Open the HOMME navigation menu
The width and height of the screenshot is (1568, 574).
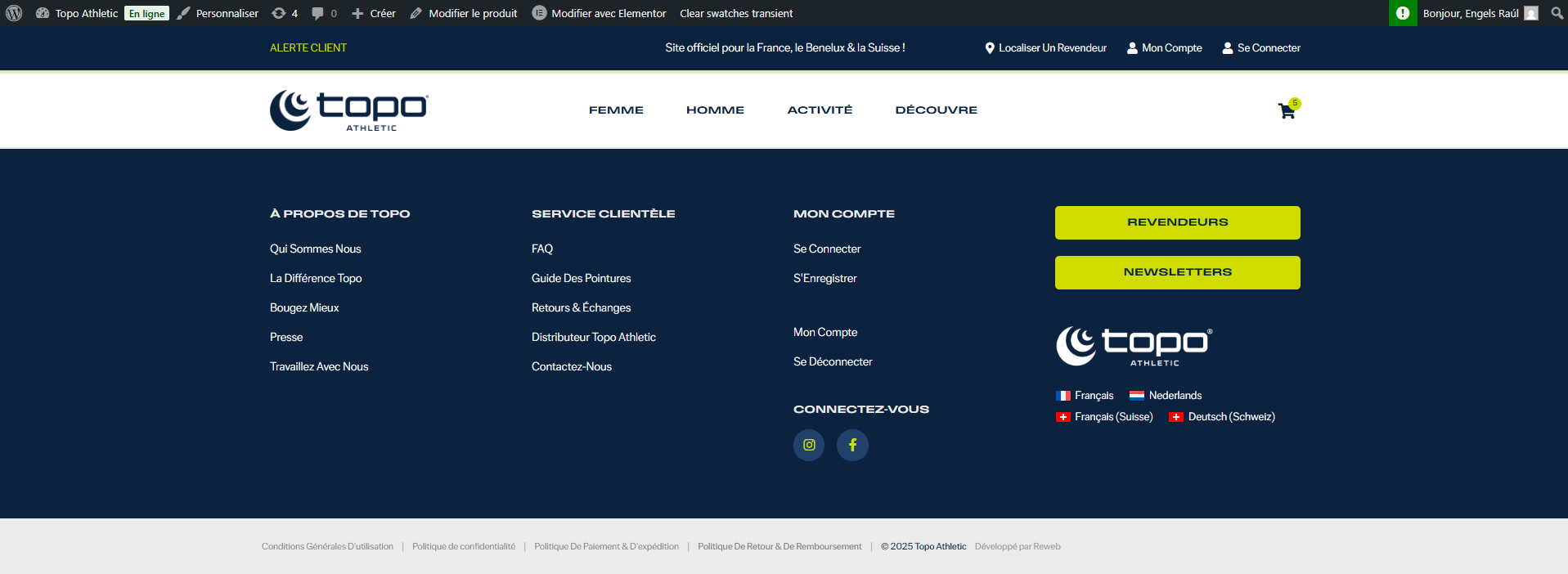(715, 110)
